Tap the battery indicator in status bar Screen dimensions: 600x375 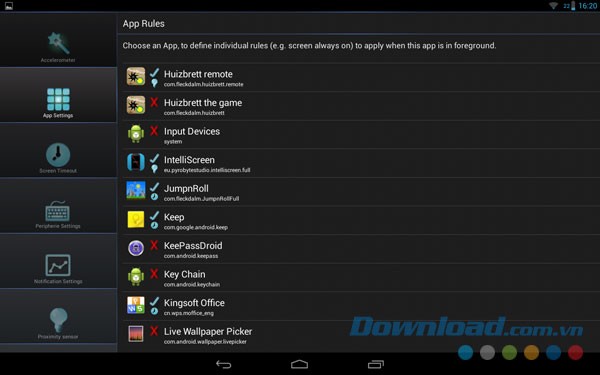pyautogui.click(x=573, y=6)
